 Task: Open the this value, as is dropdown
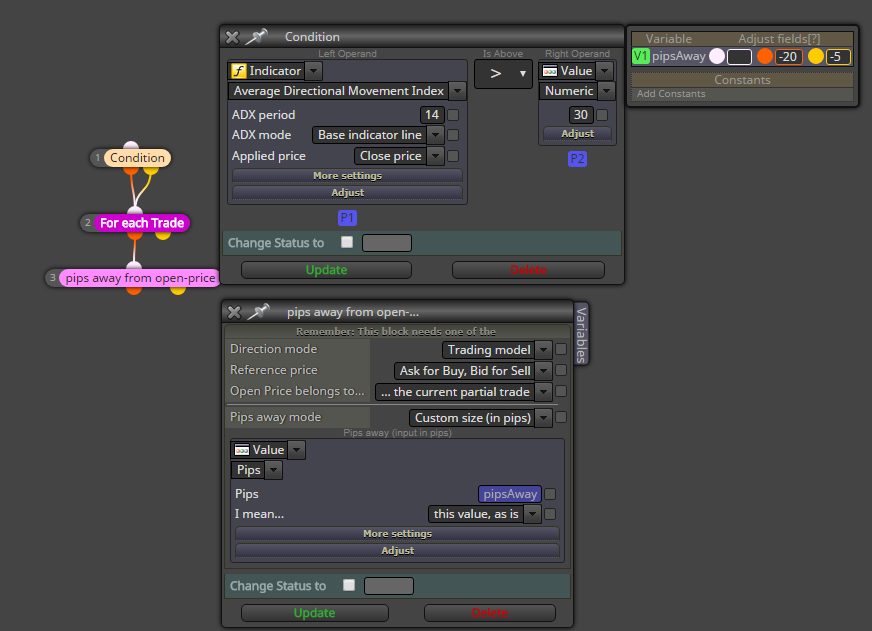[x=533, y=514]
